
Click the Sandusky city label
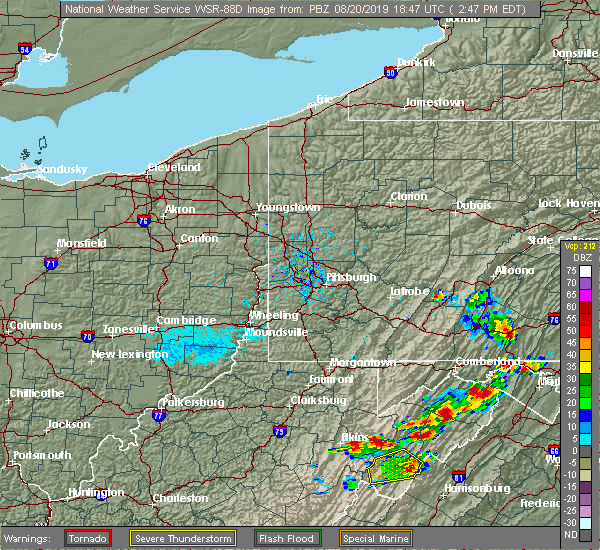pos(62,169)
